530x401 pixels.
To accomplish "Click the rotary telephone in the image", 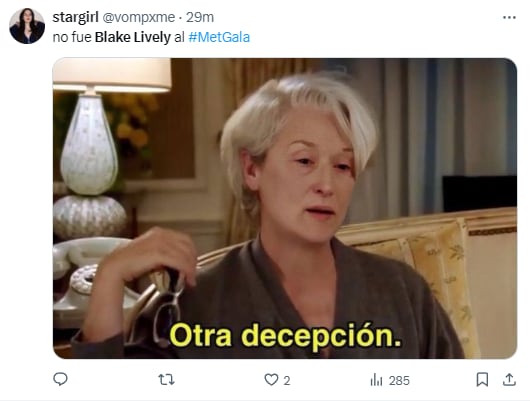I will click(x=88, y=277).
